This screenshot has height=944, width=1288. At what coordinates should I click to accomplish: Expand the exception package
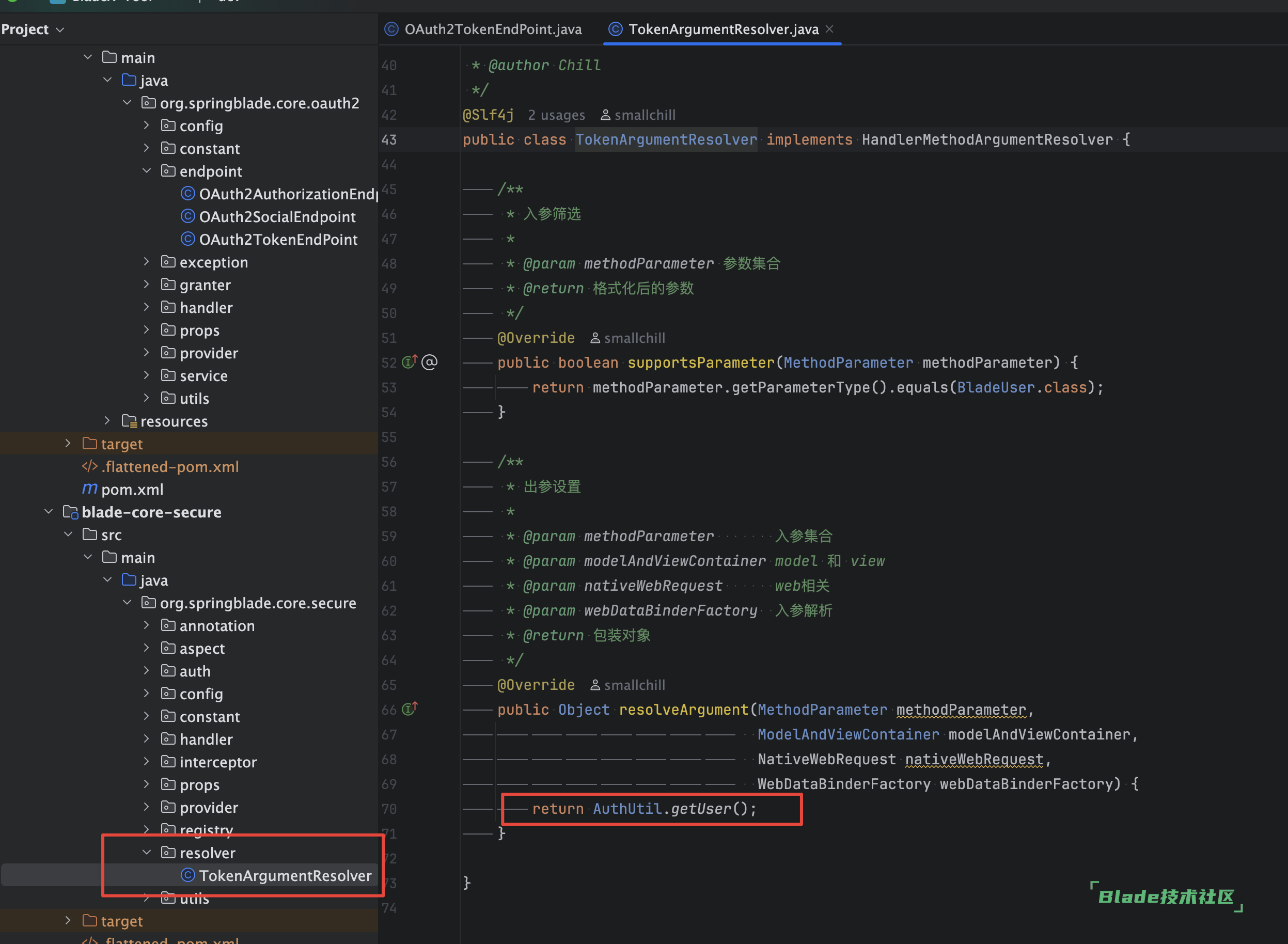click(146, 262)
